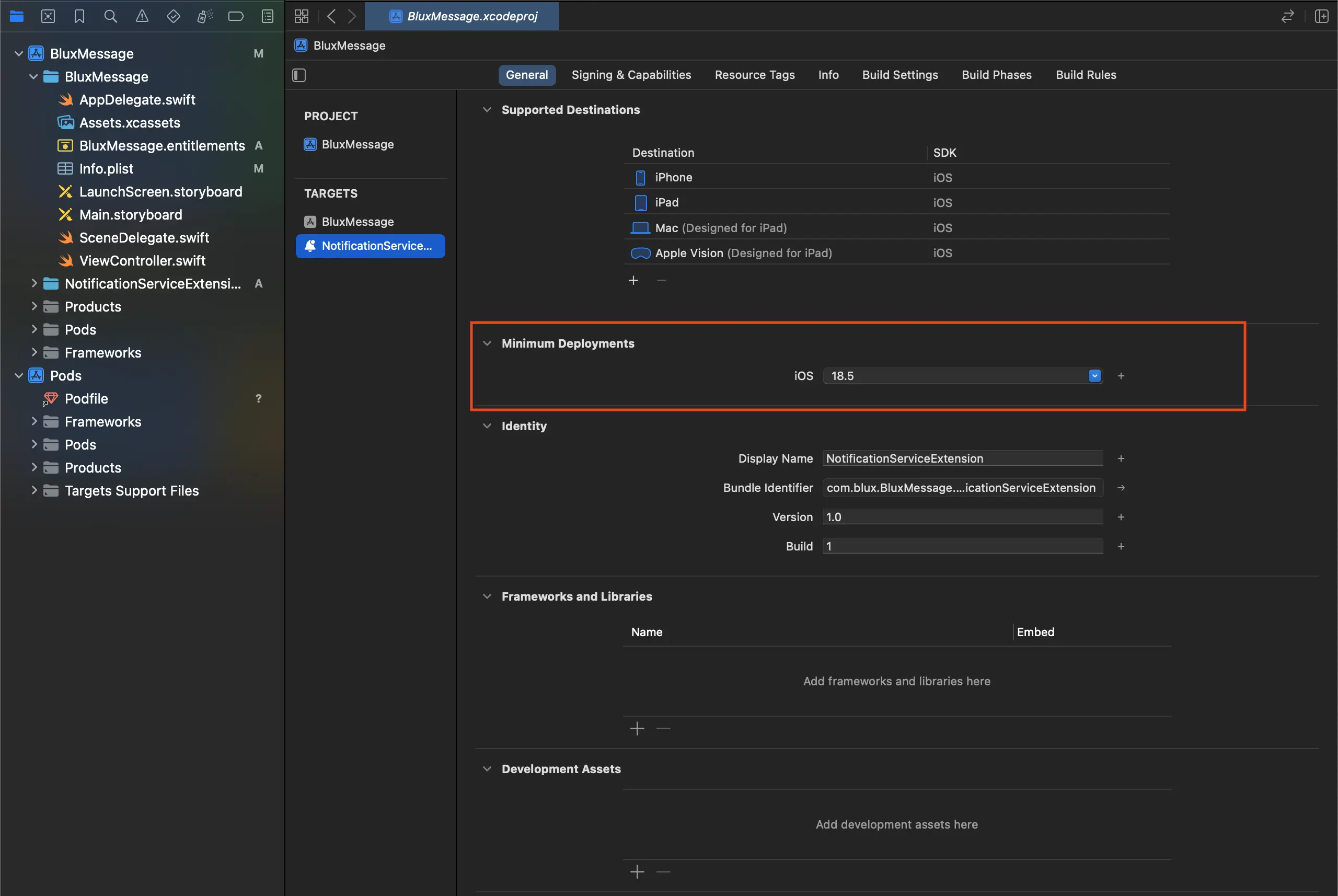Viewport: 1338px width, 896px height.
Task: Open the Info tab
Action: (828, 75)
